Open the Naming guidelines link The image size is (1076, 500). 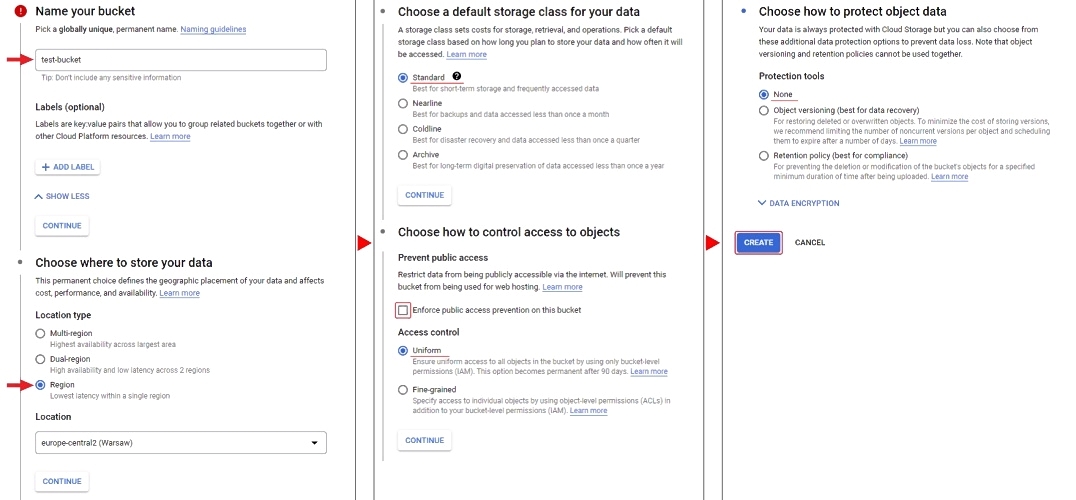point(213,29)
